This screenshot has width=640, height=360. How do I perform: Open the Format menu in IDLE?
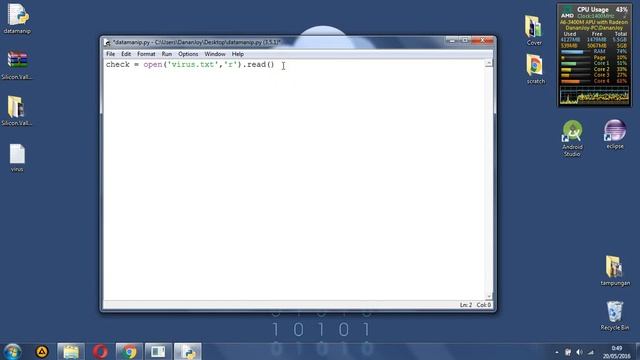(146, 54)
